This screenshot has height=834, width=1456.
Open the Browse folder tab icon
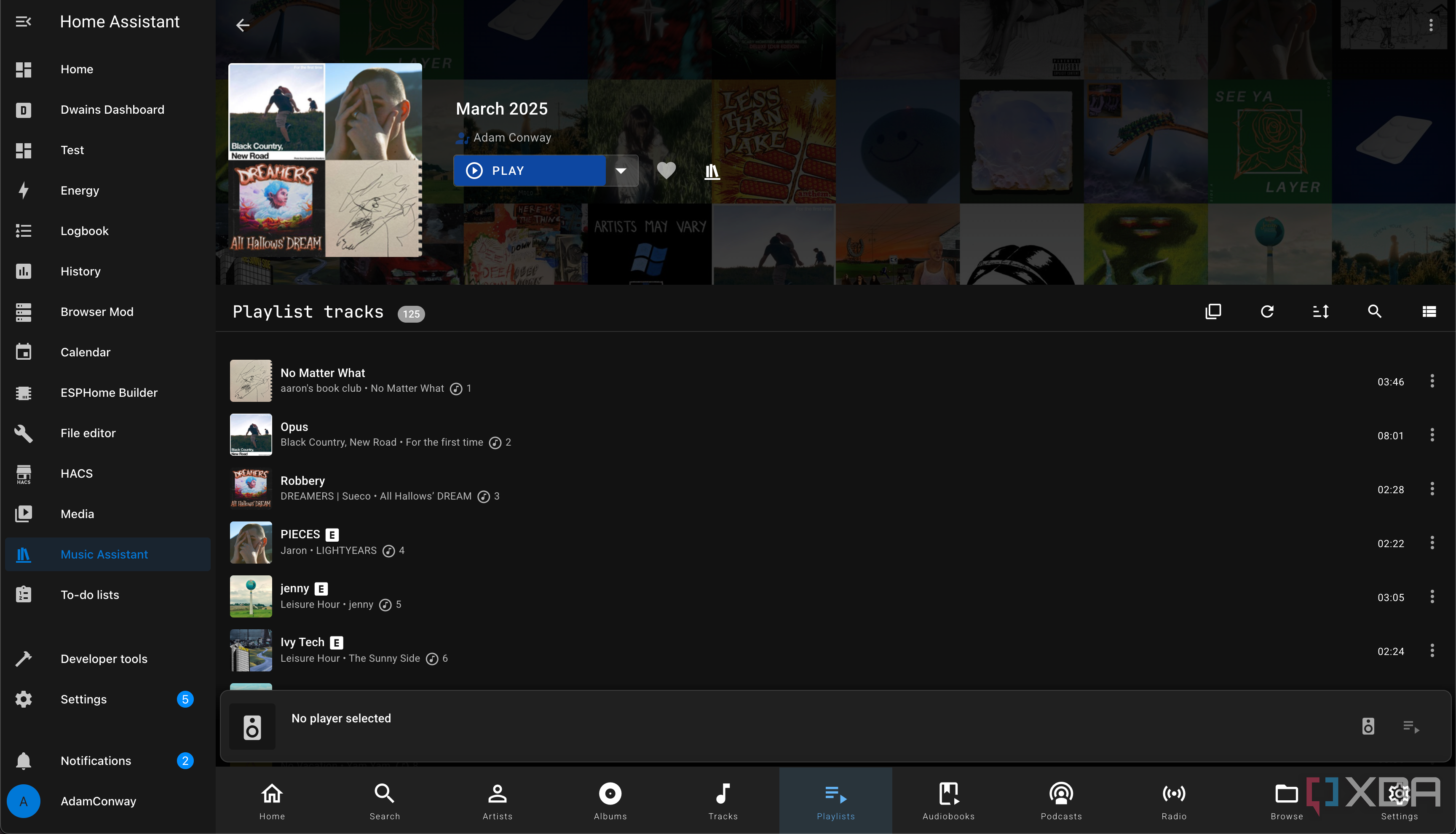(x=1287, y=794)
